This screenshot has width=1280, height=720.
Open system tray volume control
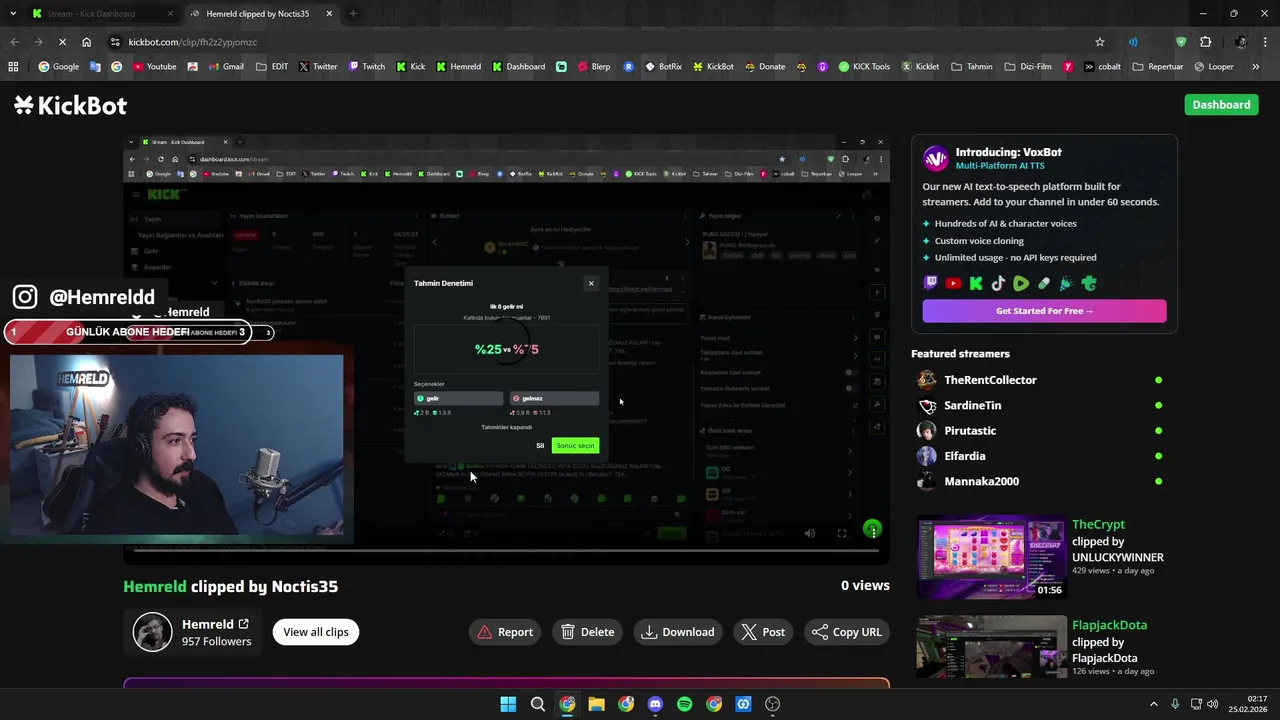[1212, 704]
